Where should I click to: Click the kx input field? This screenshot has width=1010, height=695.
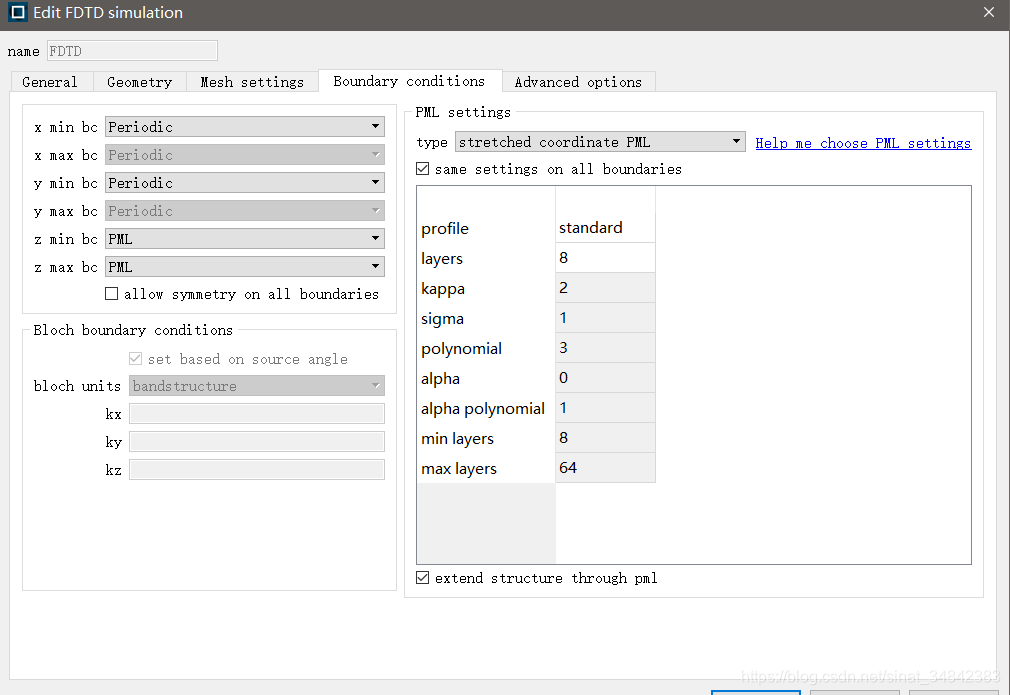pyautogui.click(x=257, y=414)
